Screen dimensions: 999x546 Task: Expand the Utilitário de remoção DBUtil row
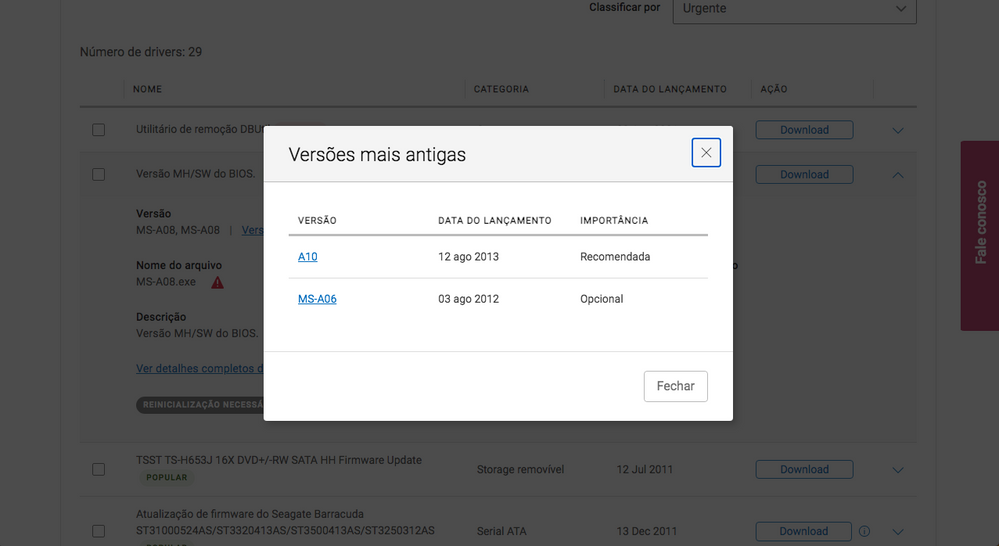click(x=897, y=131)
